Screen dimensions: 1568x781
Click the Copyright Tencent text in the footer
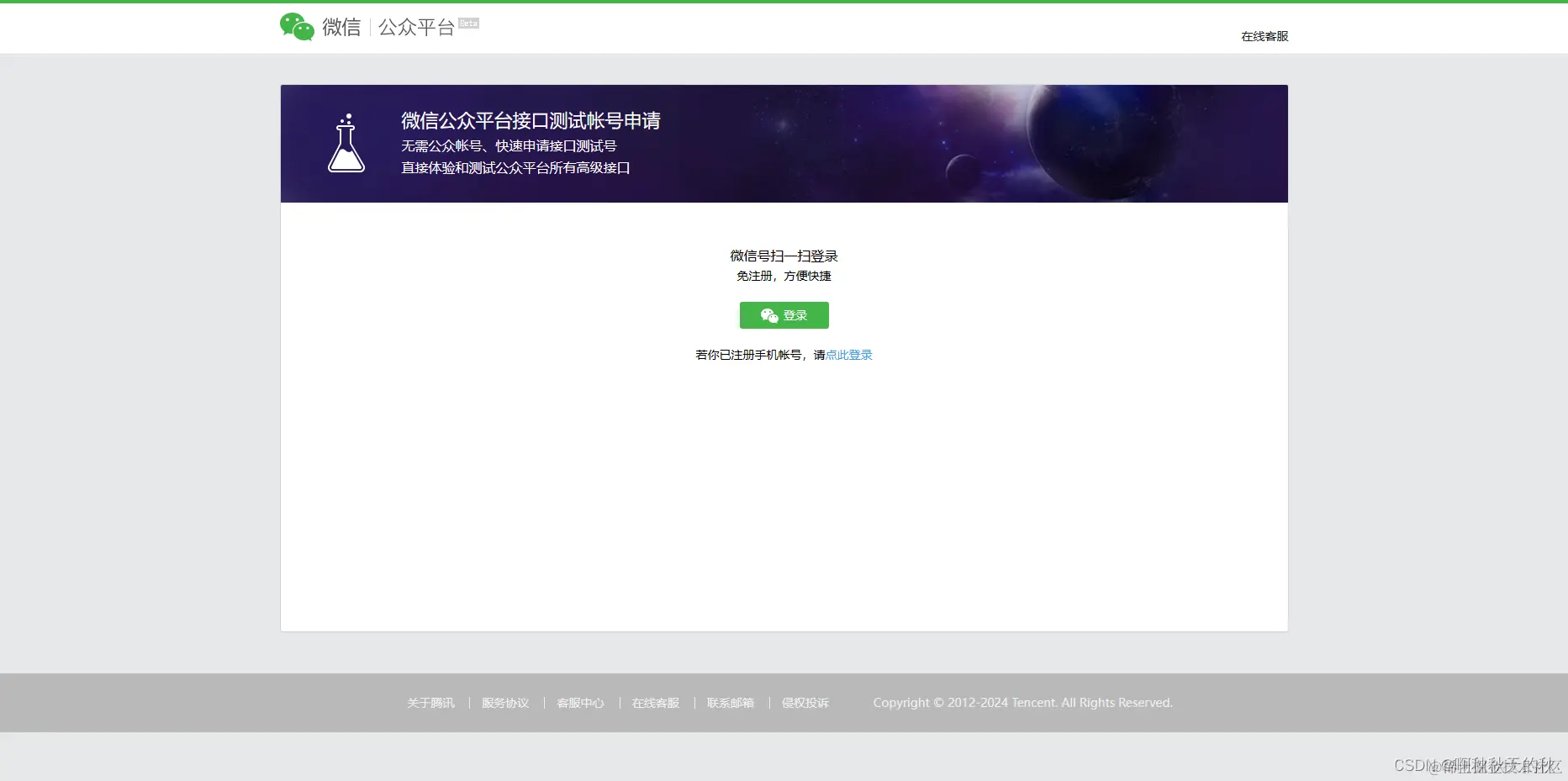click(1022, 703)
